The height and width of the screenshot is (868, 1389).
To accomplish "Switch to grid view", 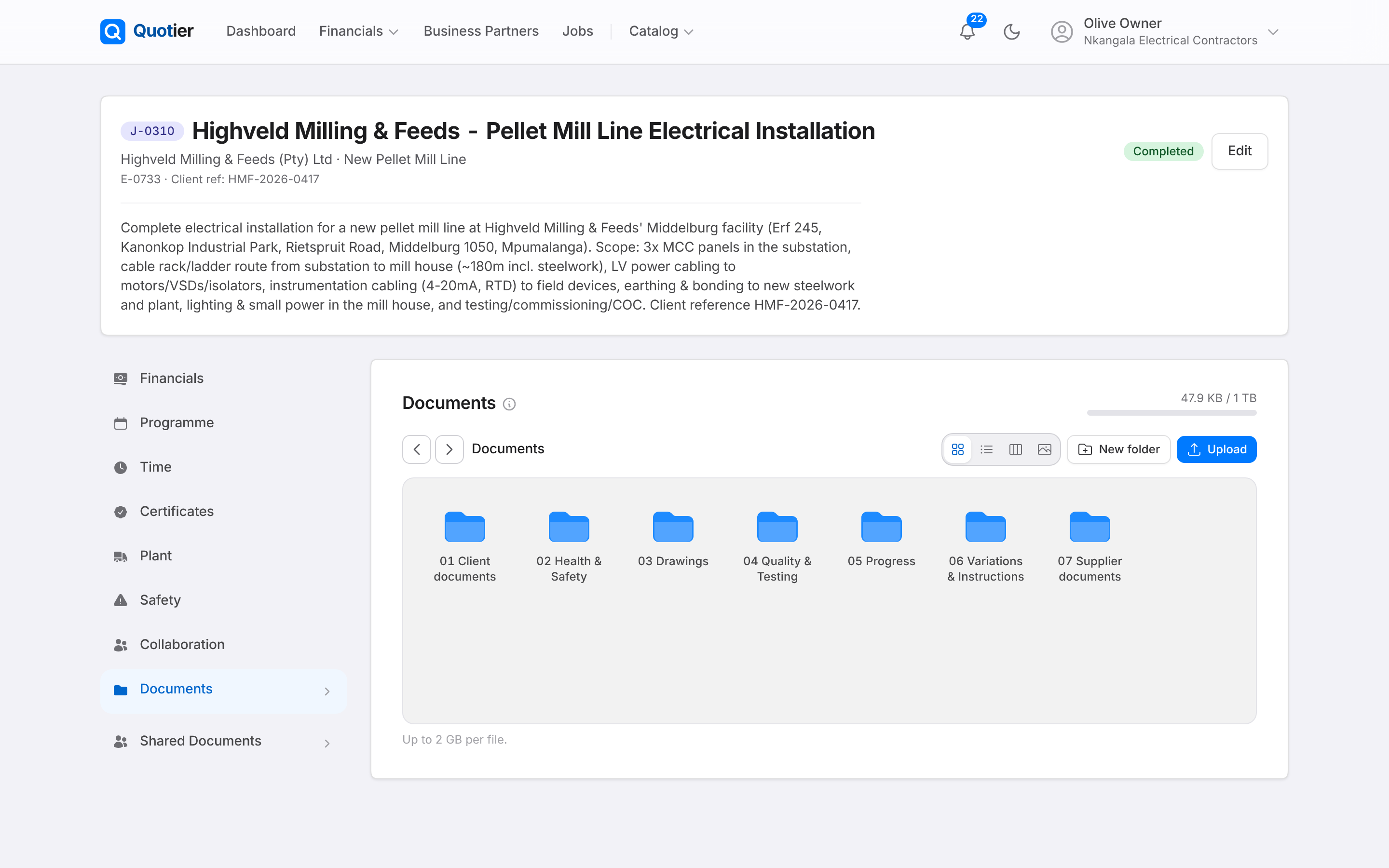I will tap(957, 449).
